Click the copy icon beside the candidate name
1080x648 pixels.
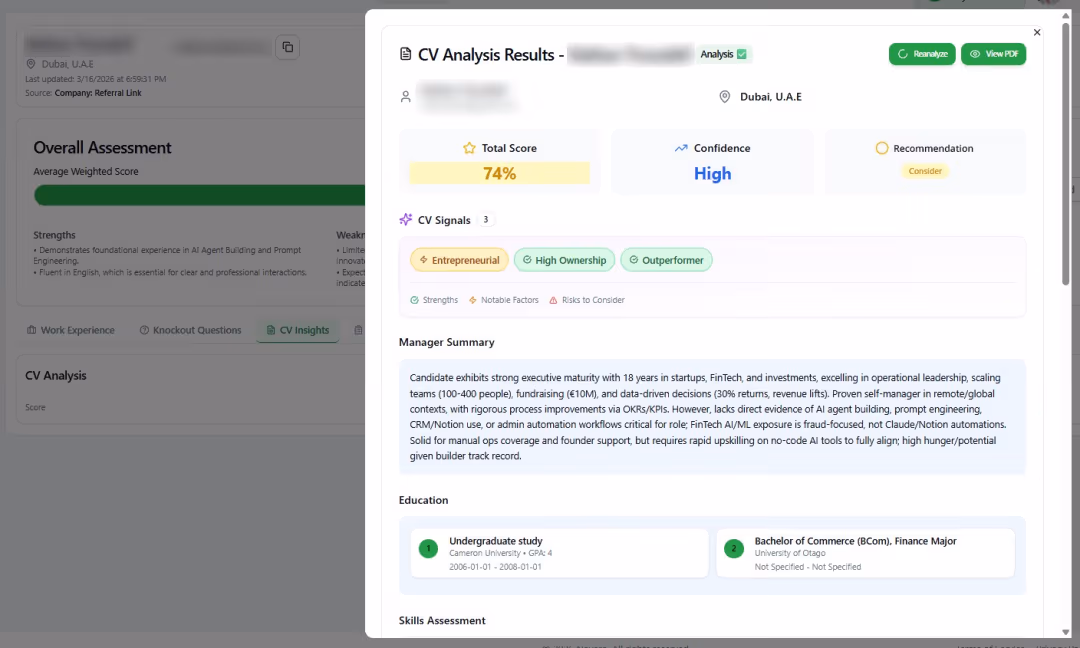click(x=287, y=47)
